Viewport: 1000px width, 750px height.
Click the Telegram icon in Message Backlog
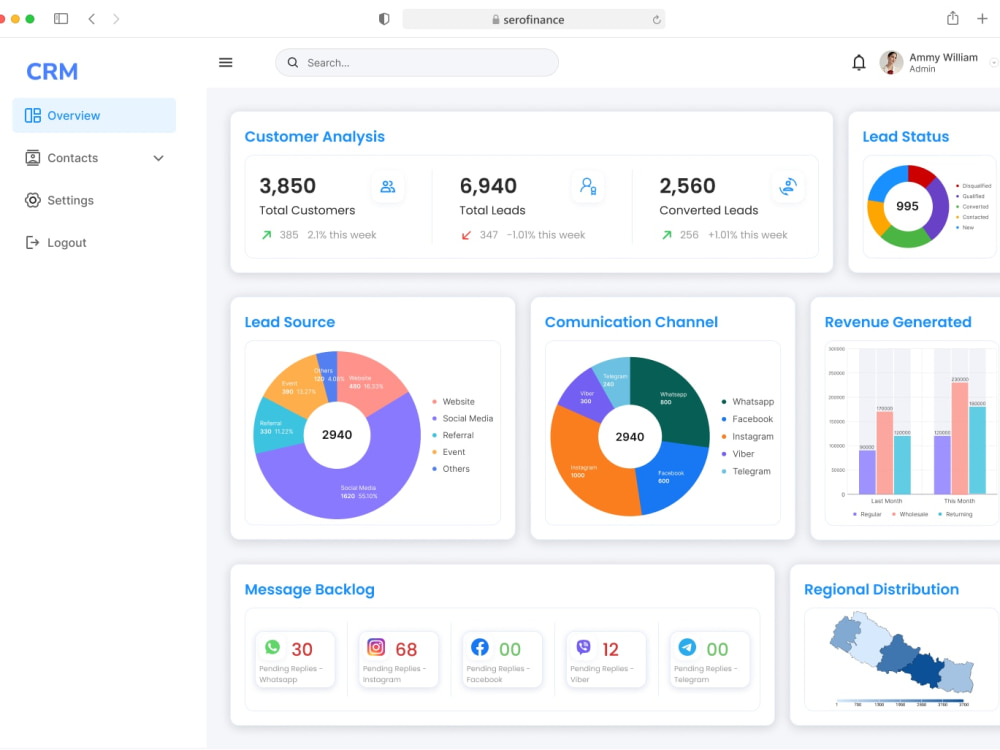(687, 647)
